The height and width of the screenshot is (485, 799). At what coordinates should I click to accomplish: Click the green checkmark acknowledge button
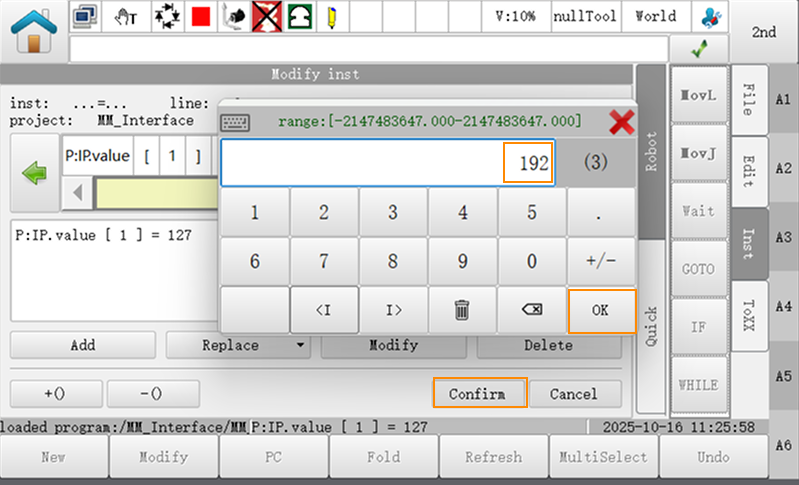(699, 49)
